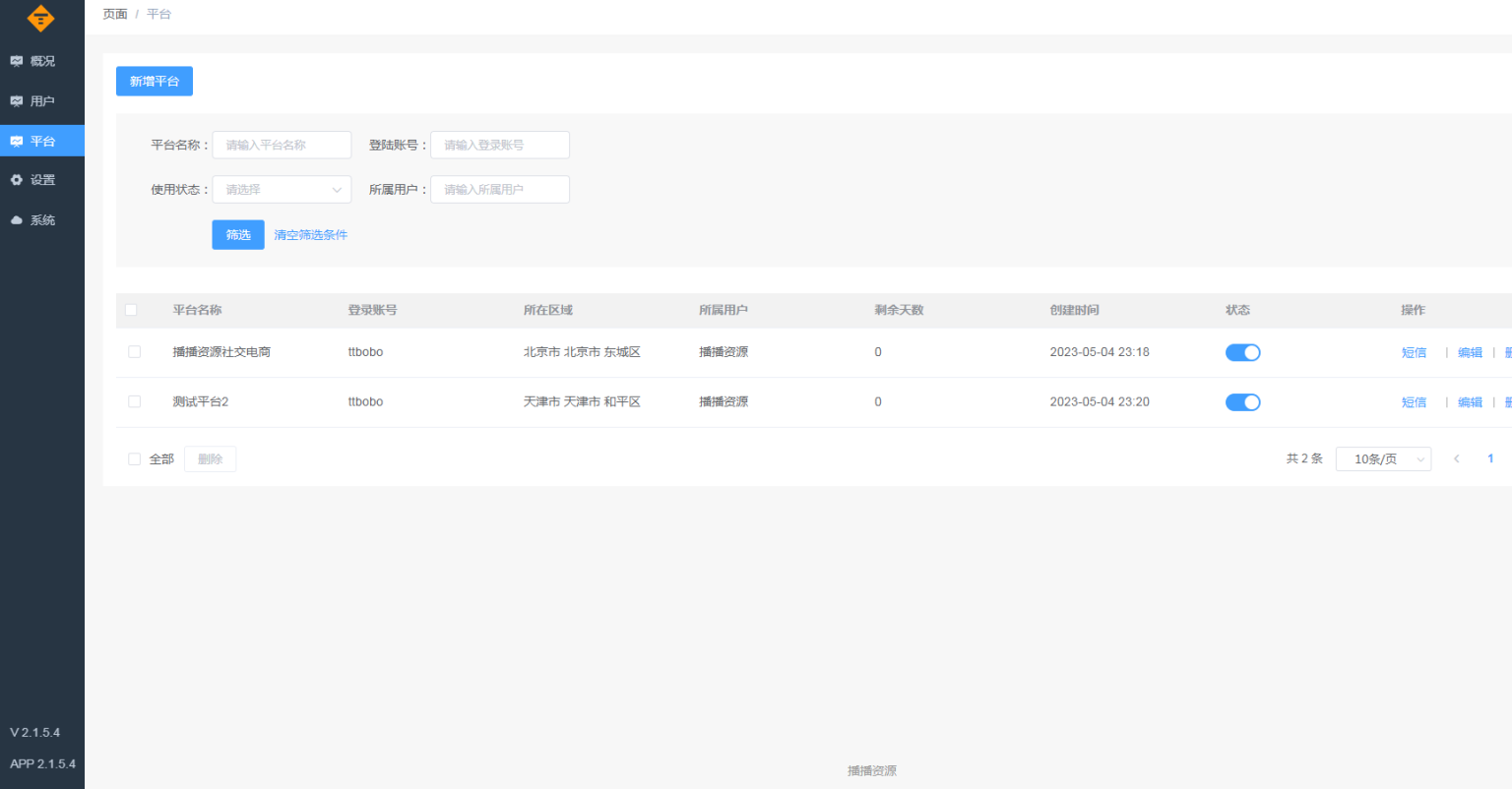Select the 概况 chart icon in sidebar

pyautogui.click(x=40, y=60)
